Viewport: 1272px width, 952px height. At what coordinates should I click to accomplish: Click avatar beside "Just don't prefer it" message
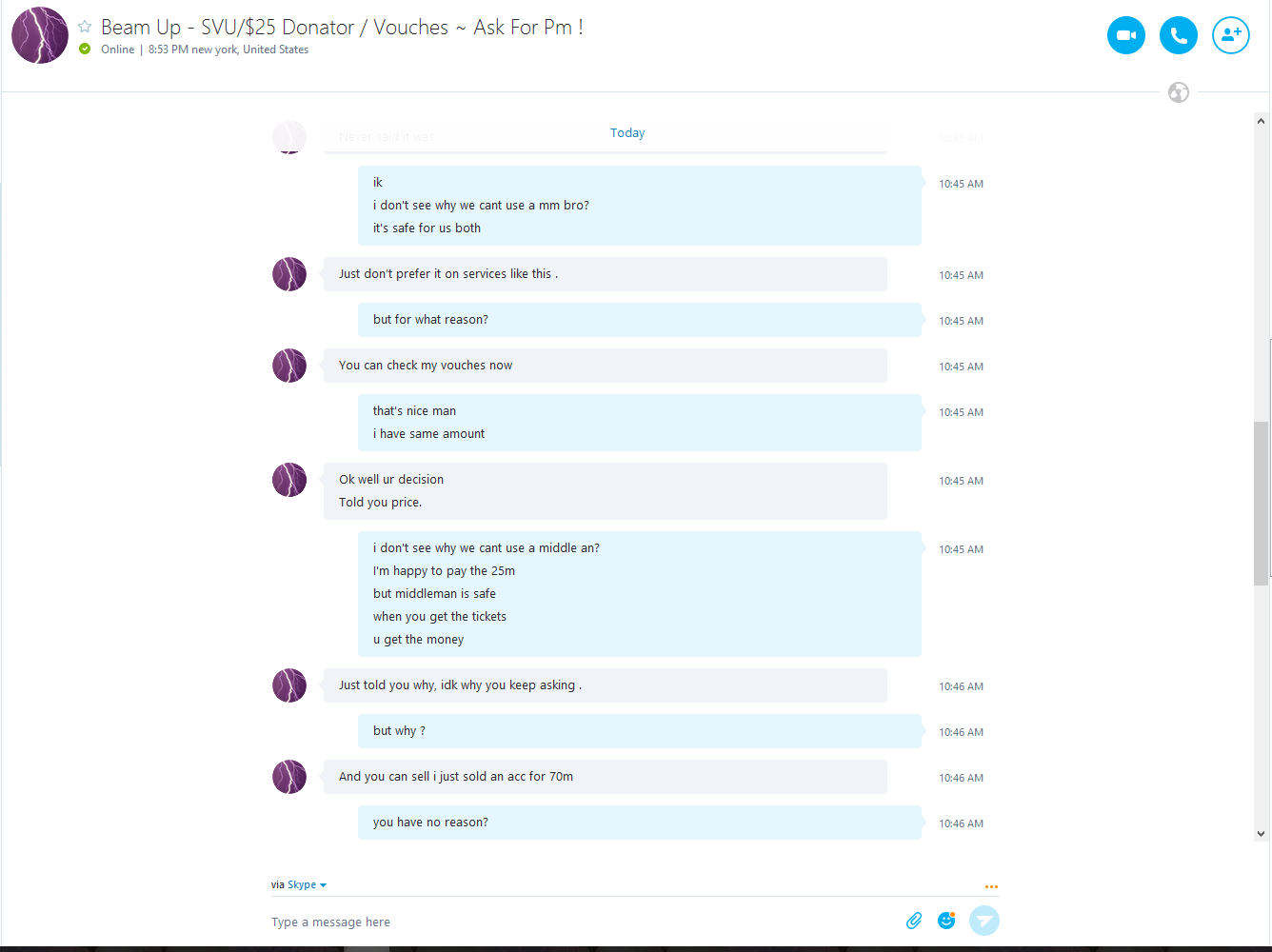(289, 274)
